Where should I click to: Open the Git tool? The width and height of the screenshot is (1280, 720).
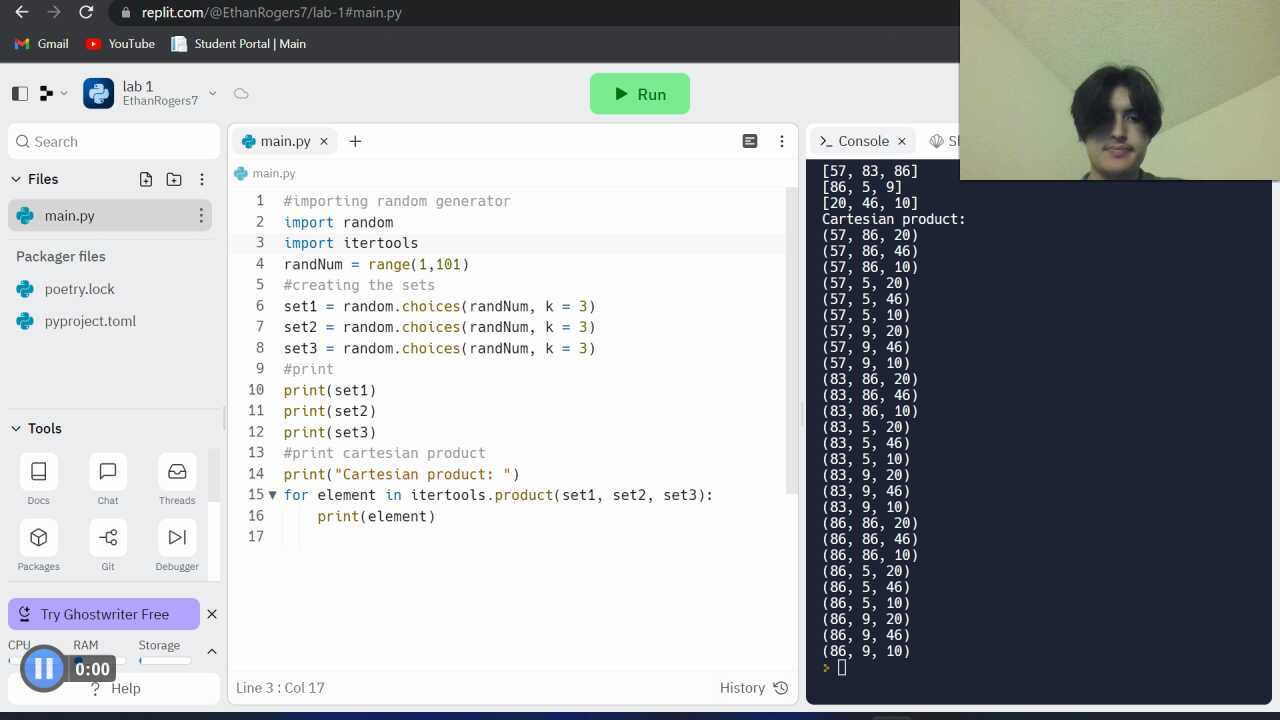click(x=108, y=546)
